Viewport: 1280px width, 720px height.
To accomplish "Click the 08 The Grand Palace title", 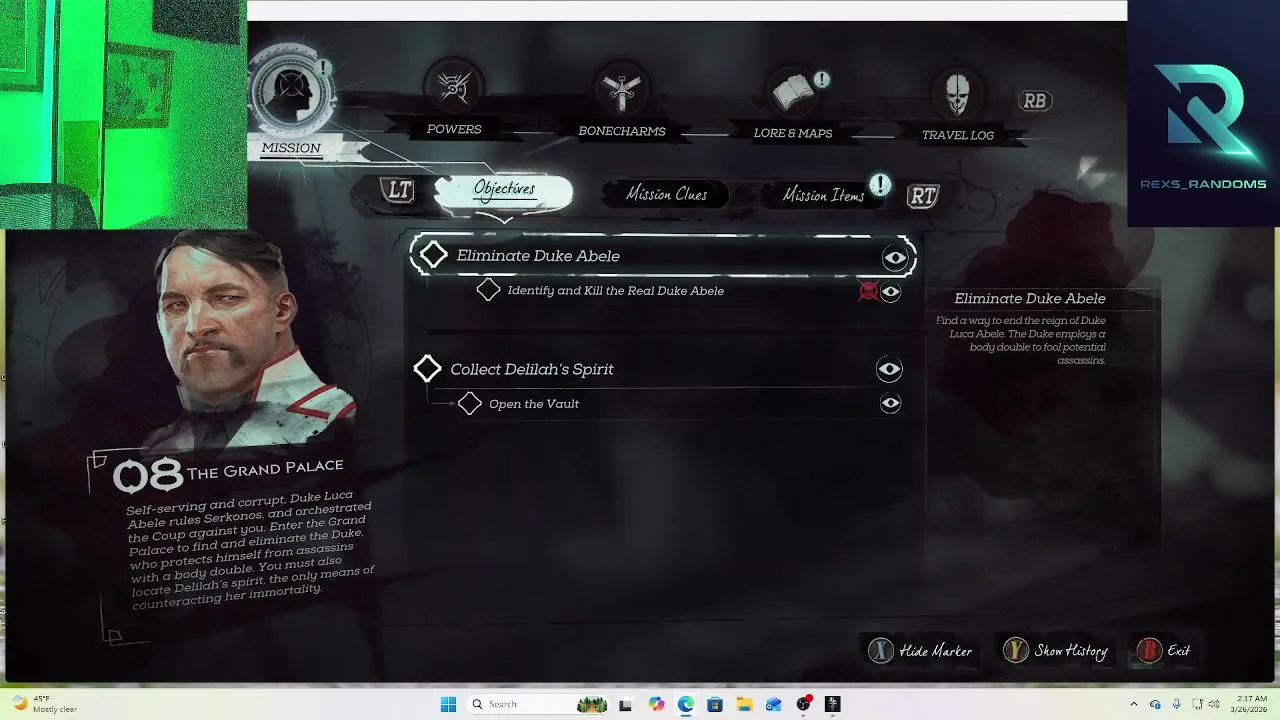I will (228, 474).
